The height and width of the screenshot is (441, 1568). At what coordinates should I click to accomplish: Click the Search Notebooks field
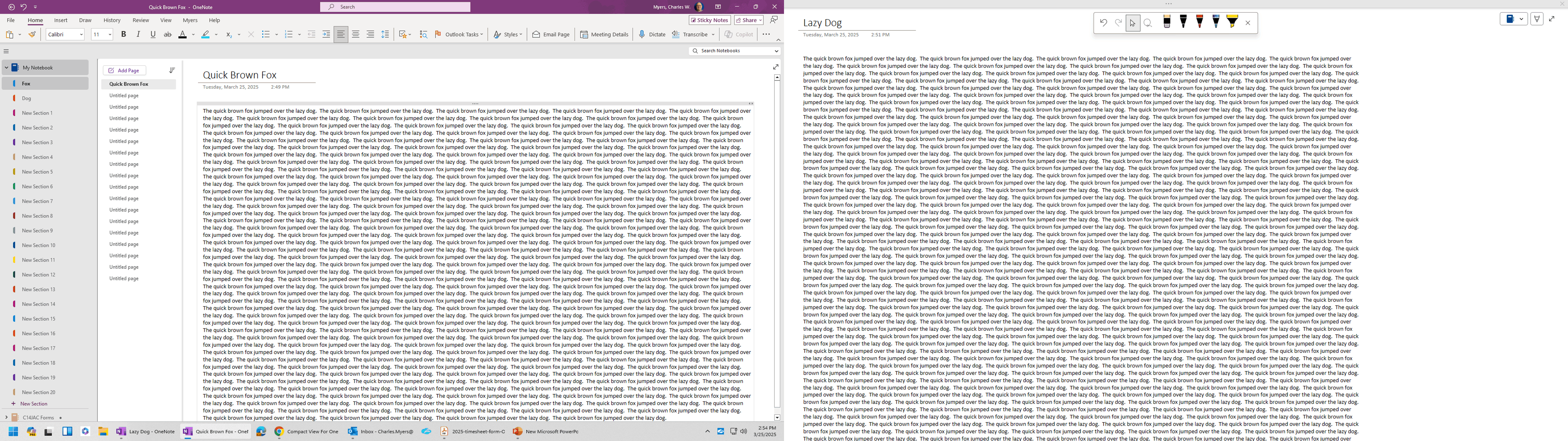tap(735, 51)
